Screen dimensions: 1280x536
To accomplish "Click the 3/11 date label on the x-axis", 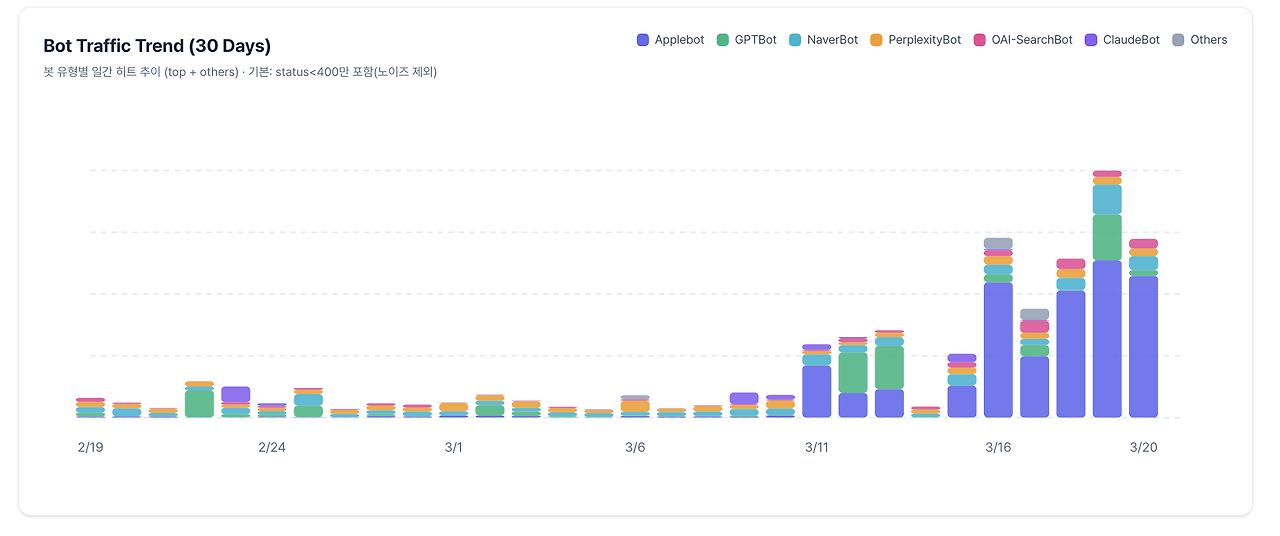I will pyautogui.click(x=817, y=447).
